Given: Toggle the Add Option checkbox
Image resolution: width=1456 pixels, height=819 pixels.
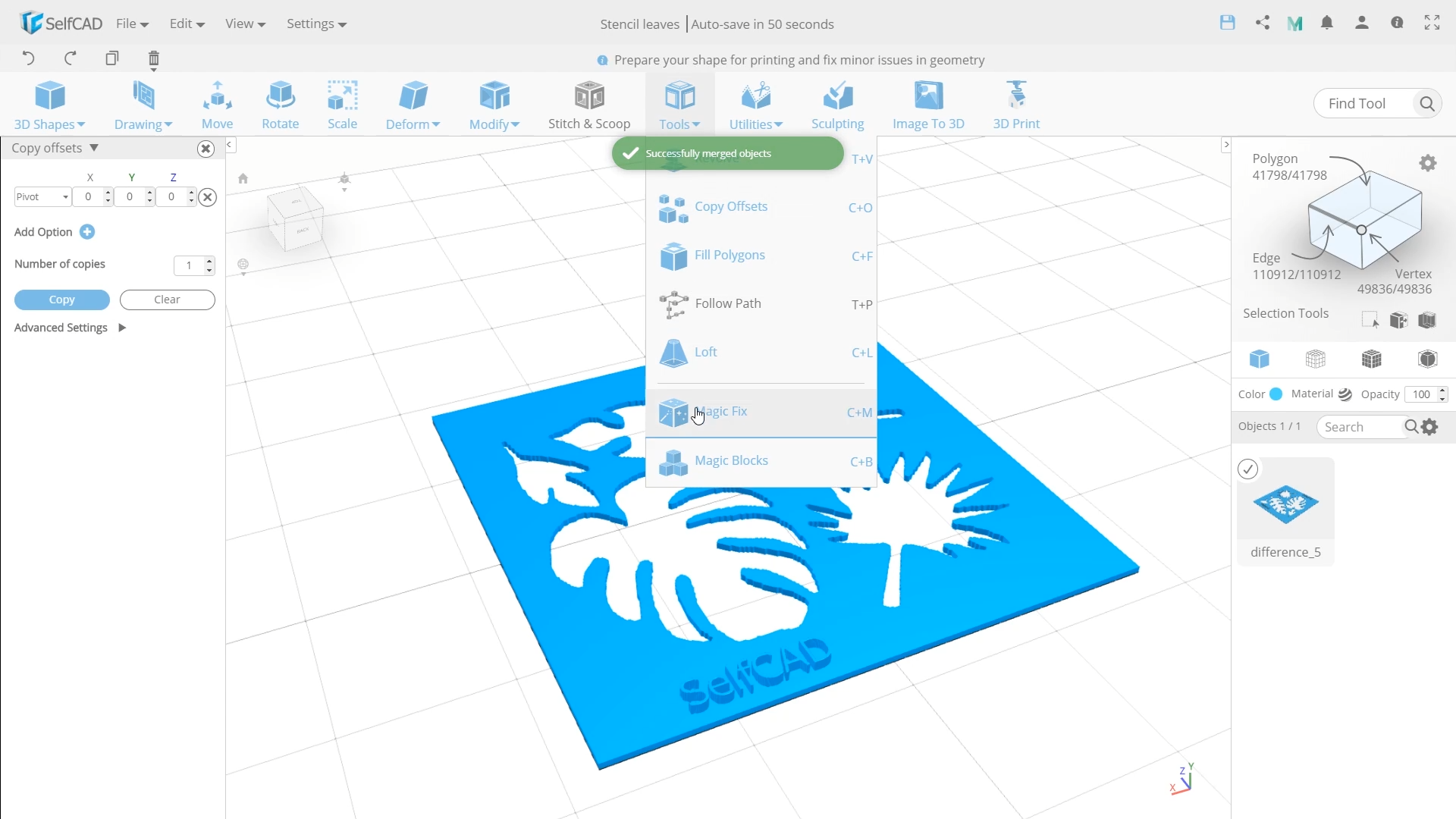Looking at the screenshot, I should 87,232.
